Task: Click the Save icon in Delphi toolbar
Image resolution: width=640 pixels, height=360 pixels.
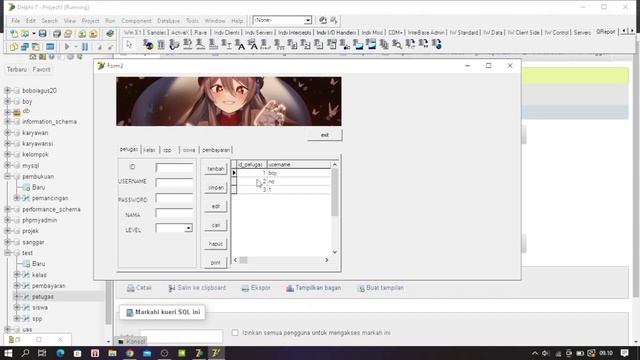Action: coord(42,34)
